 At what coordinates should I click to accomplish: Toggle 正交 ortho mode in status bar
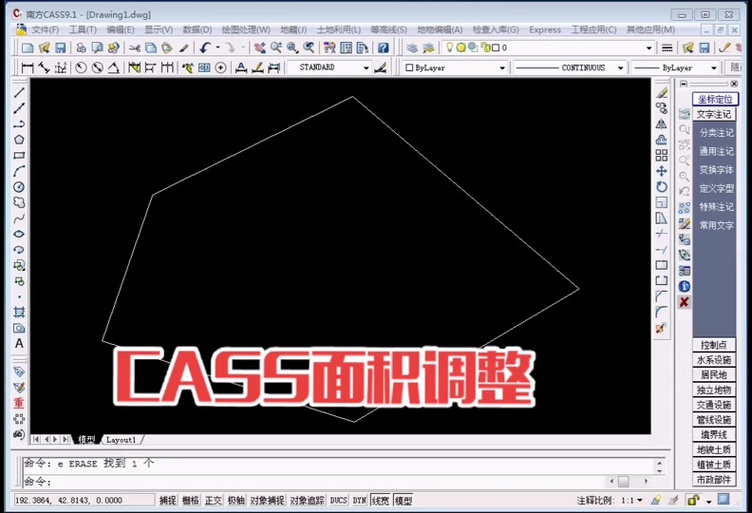(213, 501)
